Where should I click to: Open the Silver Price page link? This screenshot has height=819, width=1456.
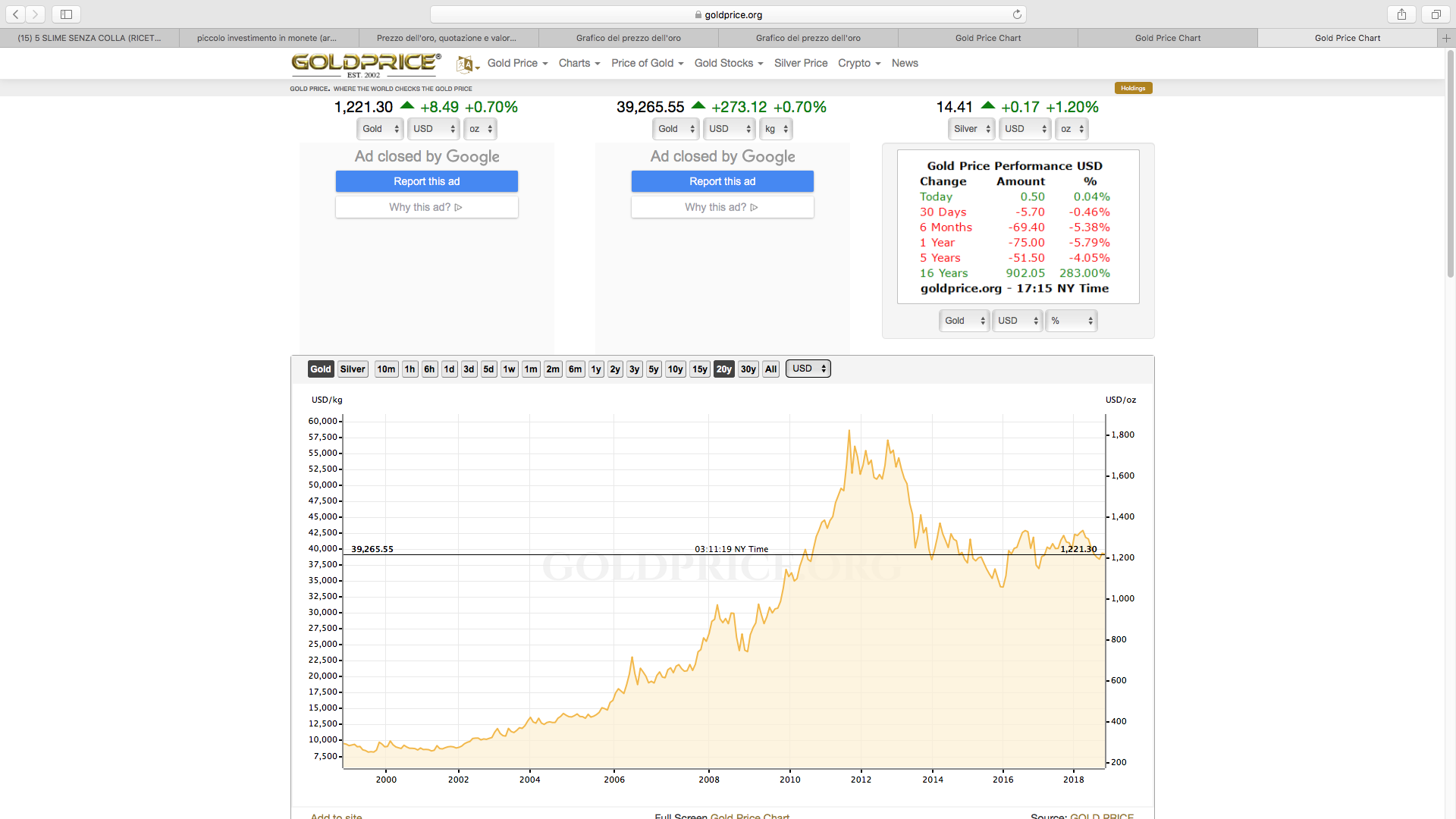pyautogui.click(x=801, y=63)
